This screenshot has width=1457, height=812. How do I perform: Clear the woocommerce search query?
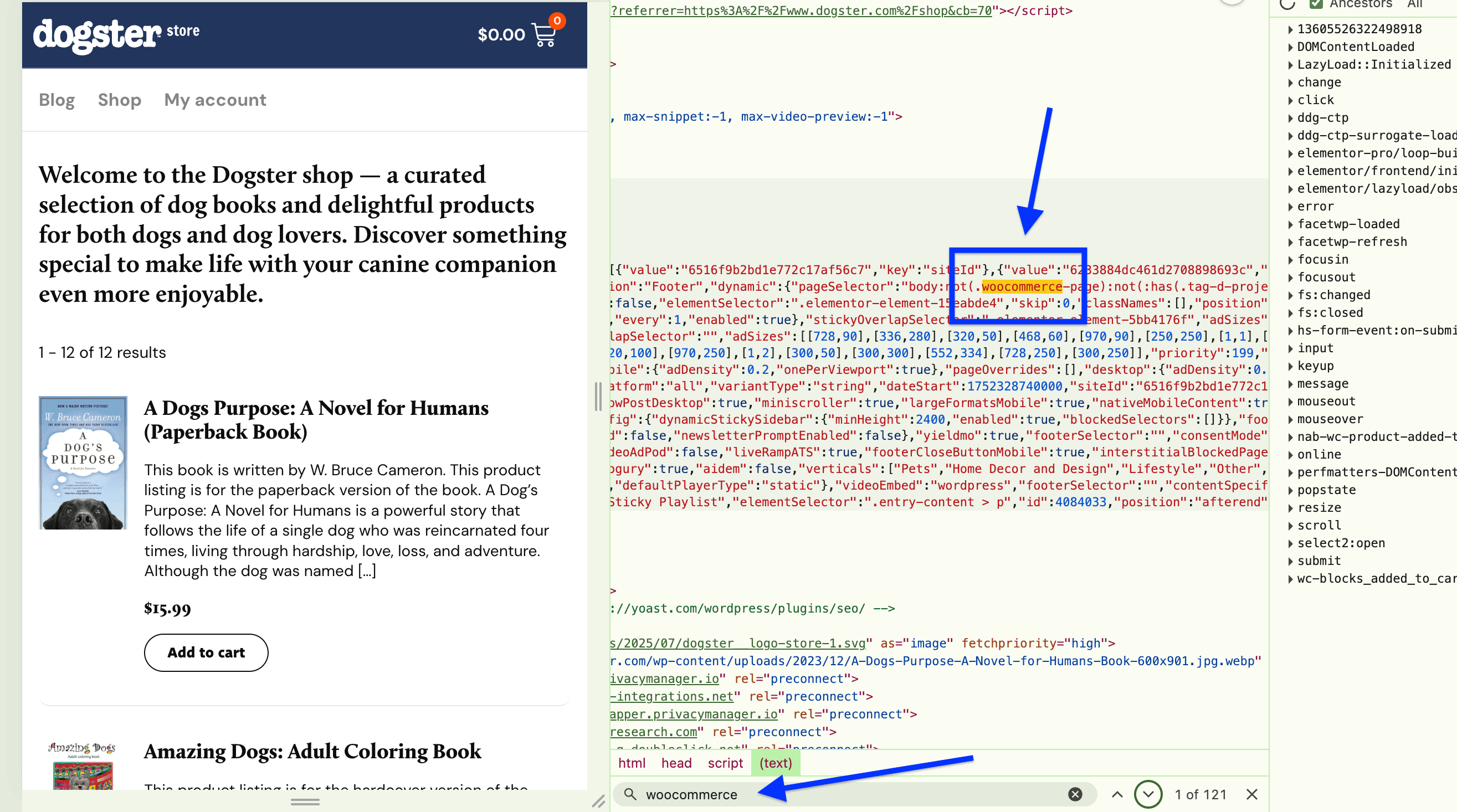tap(1074, 794)
